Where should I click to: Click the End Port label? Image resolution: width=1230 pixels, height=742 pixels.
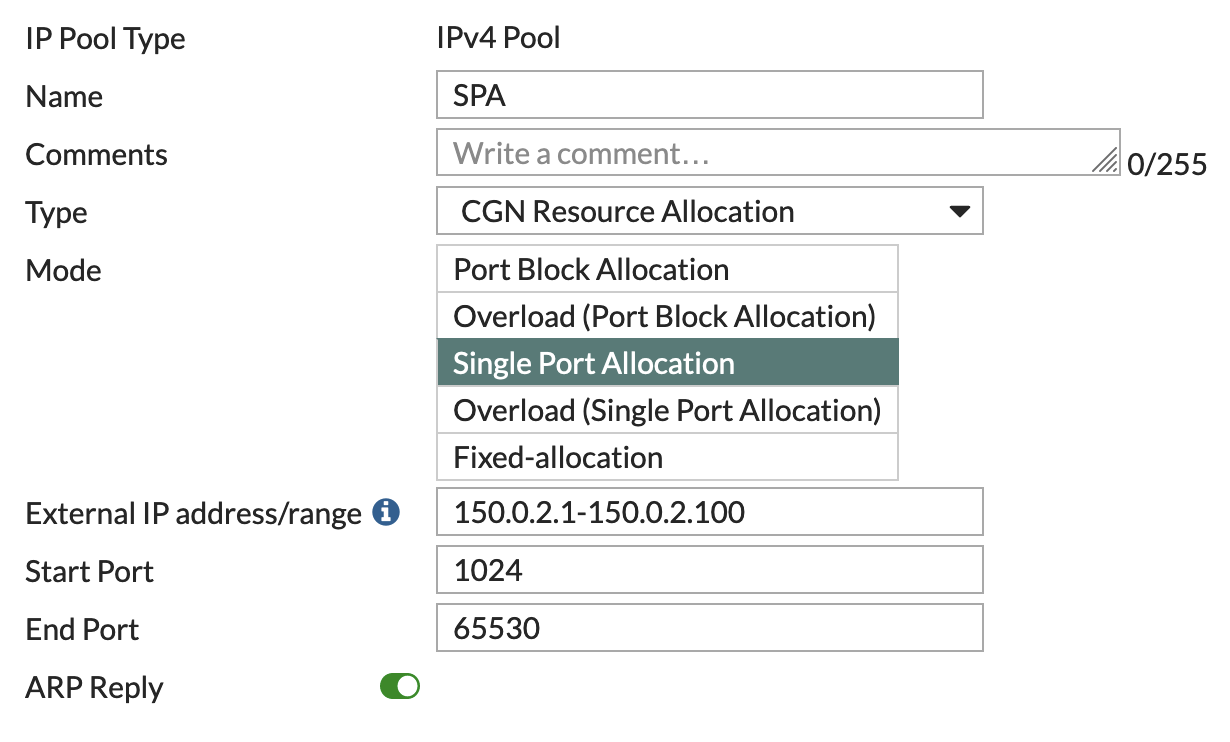tap(82, 630)
